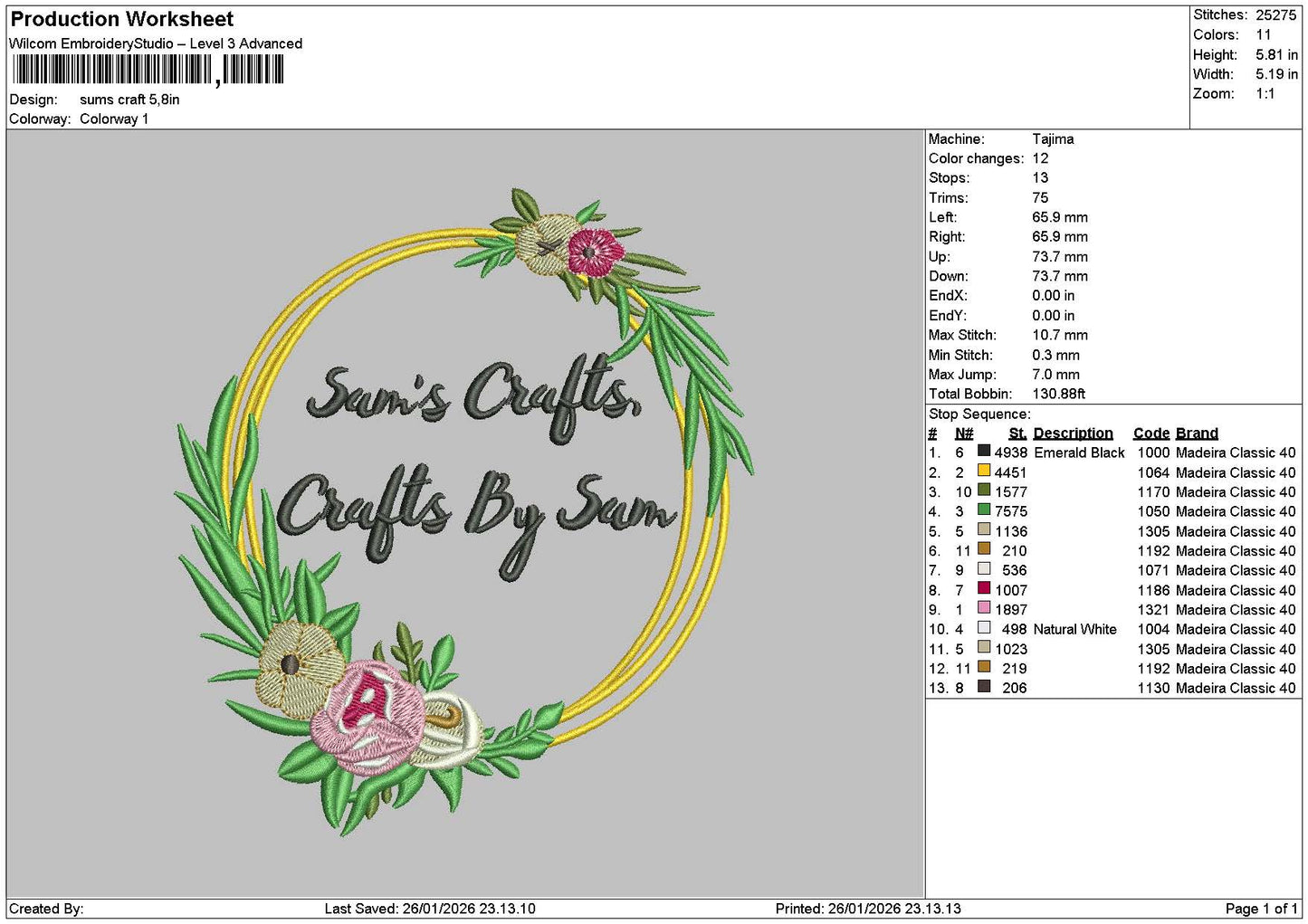Click the 'Production Worksheet' title

(x=121, y=19)
